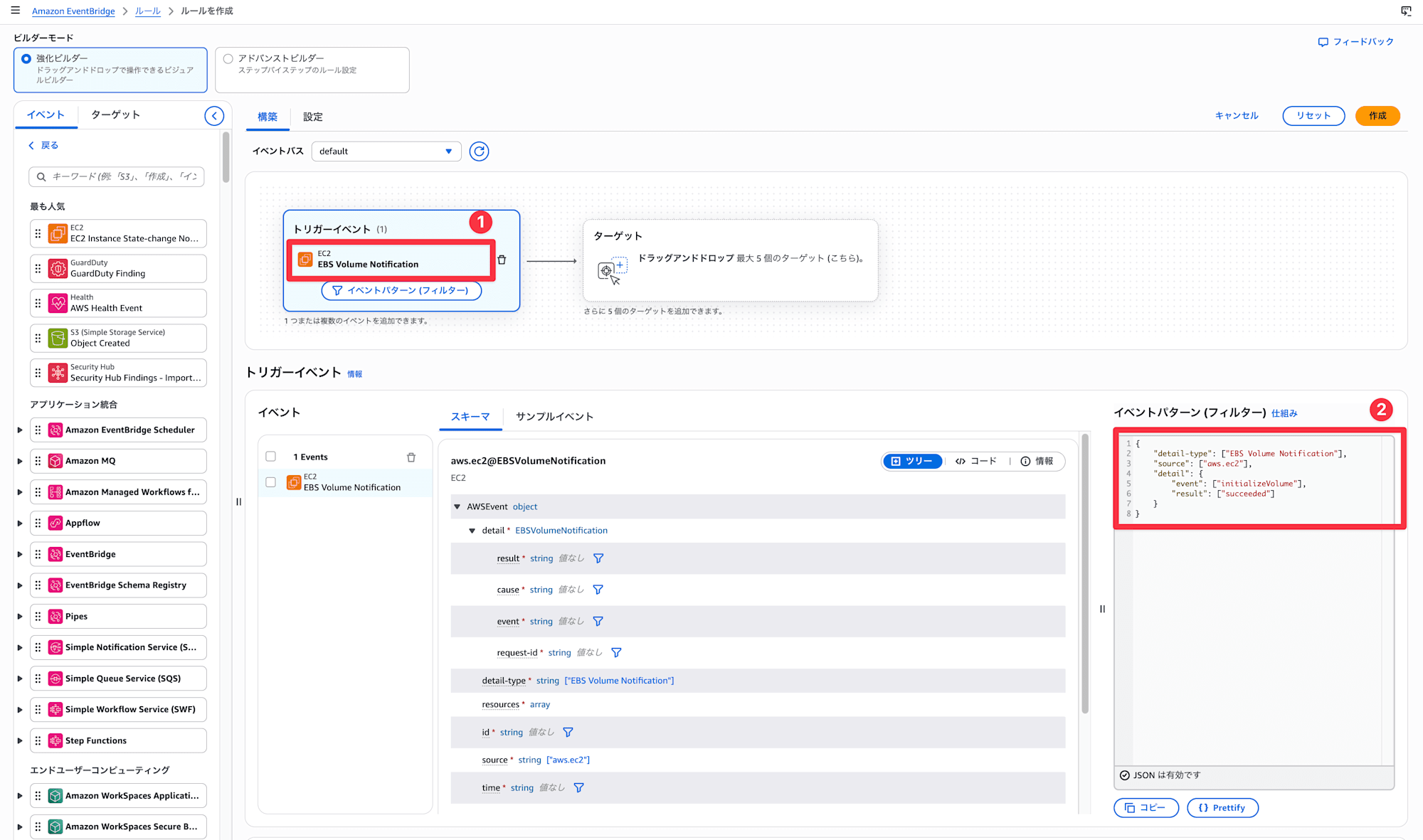Switch schema view to ツリー
Screen dimensions: 1423x840
[x=912, y=462]
